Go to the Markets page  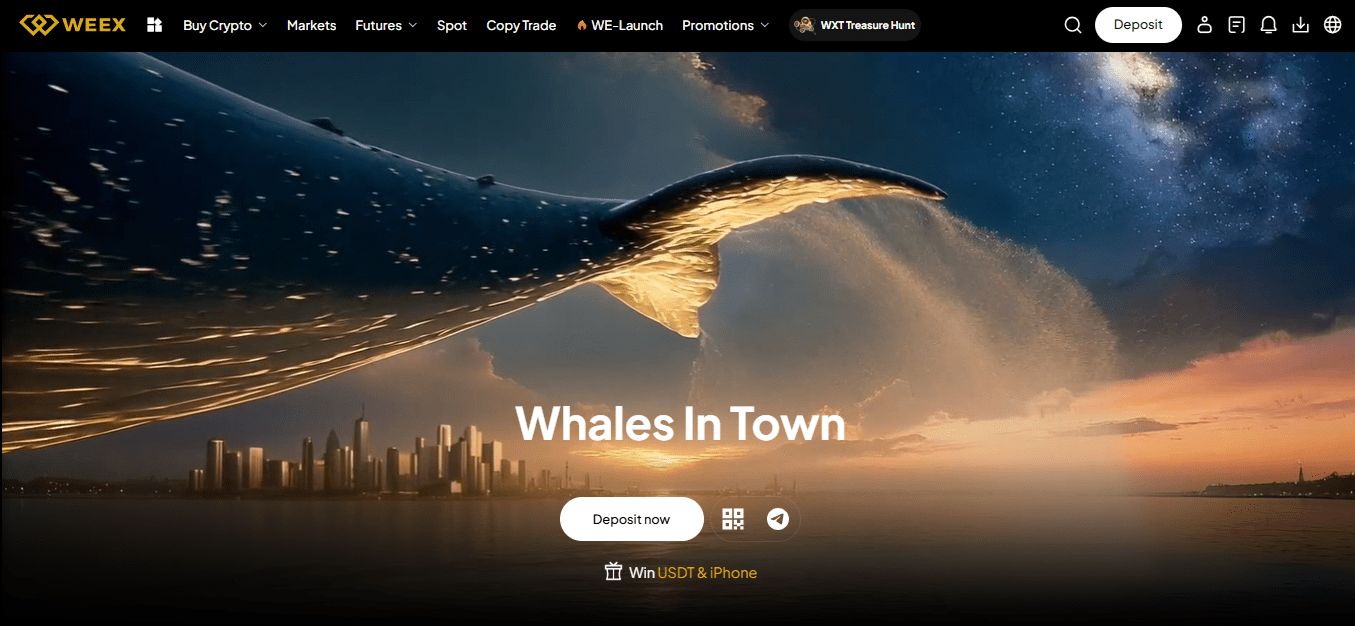point(311,25)
